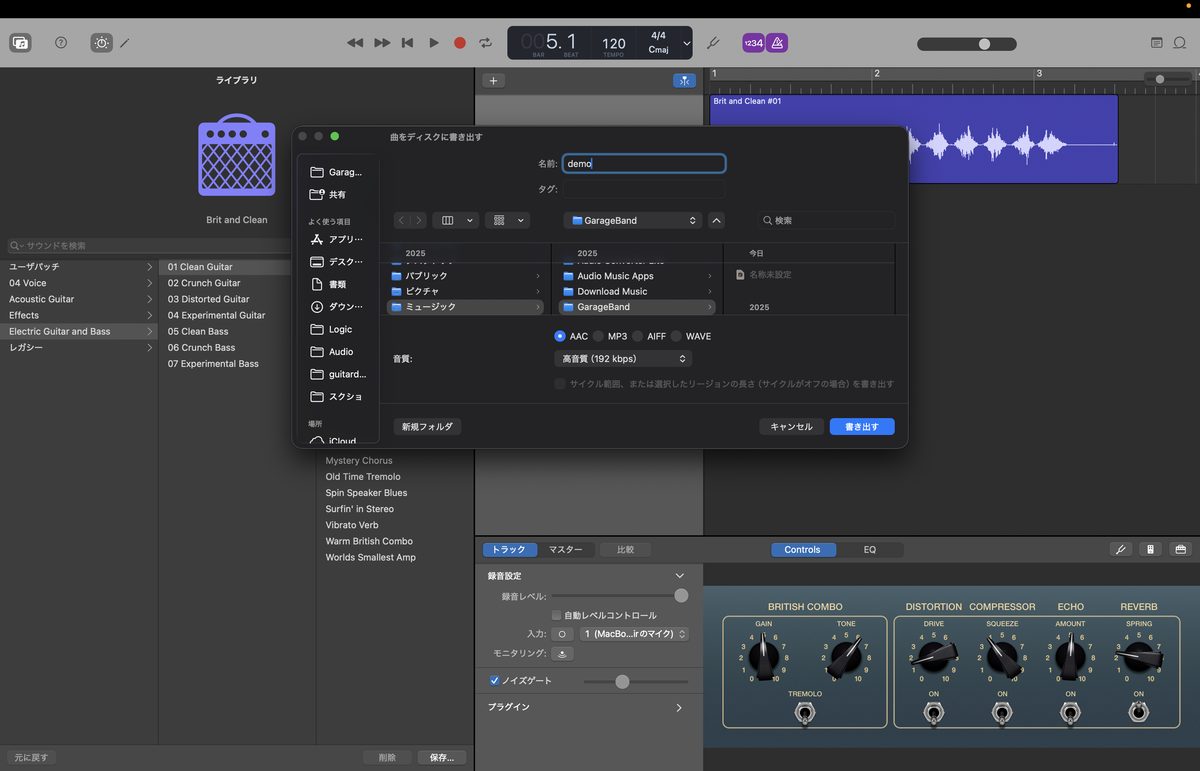Select the WAVE format radio button
The image size is (1200, 771).
click(676, 336)
